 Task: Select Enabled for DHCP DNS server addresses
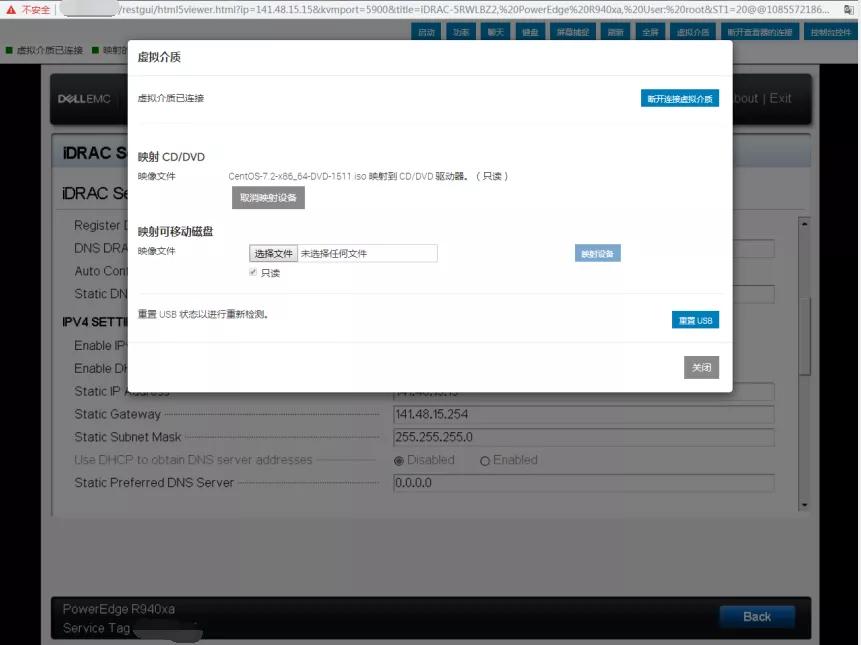click(x=485, y=459)
